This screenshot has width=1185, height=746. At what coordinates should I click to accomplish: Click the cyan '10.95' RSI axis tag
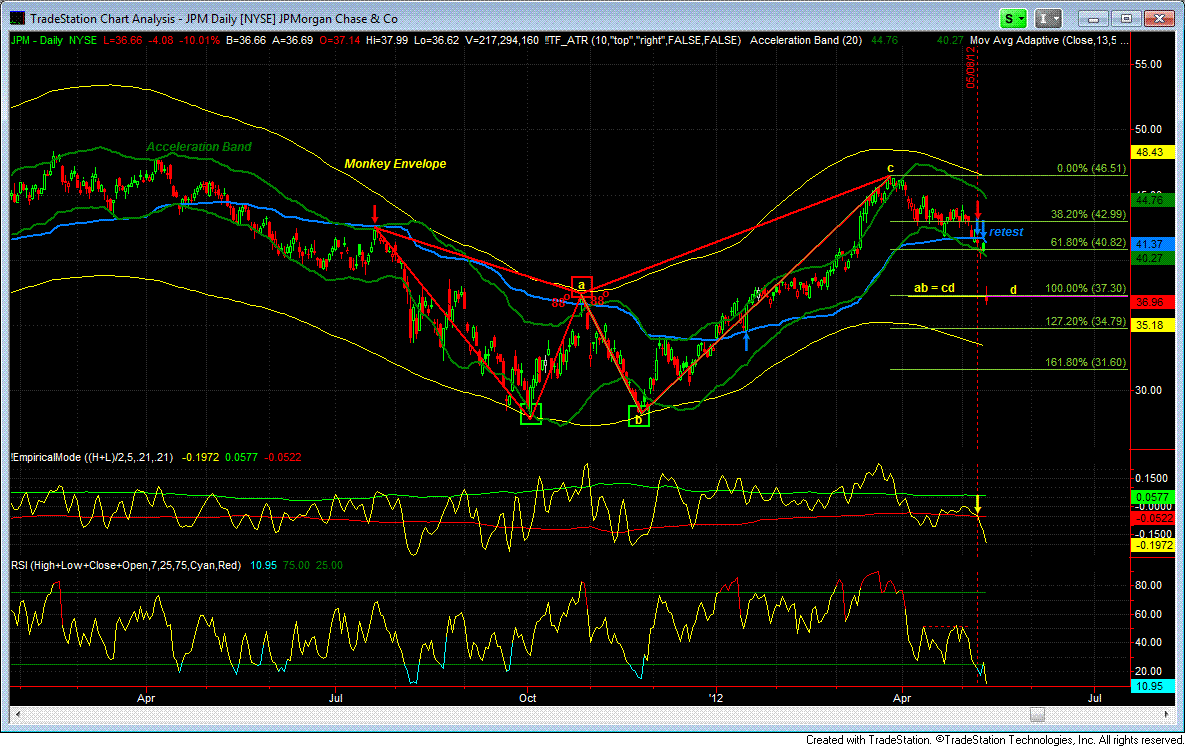(1152, 686)
